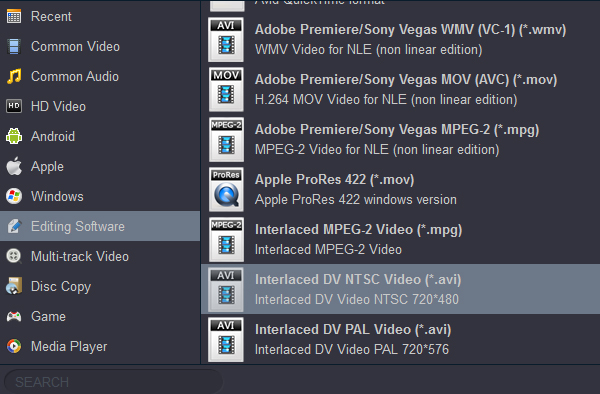Click the Disc Copy icon
The image size is (600, 394).
click(x=14, y=286)
